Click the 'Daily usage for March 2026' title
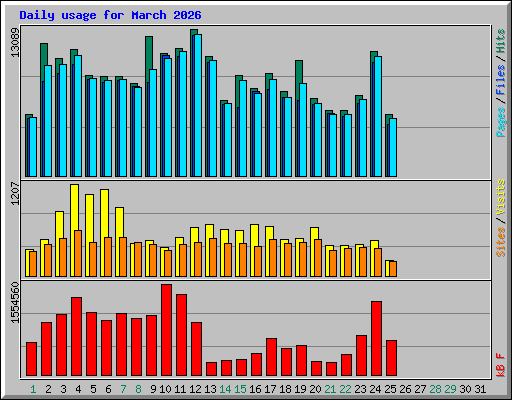The height and width of the screenshot is (400, 512). click(x=110, y=16)
